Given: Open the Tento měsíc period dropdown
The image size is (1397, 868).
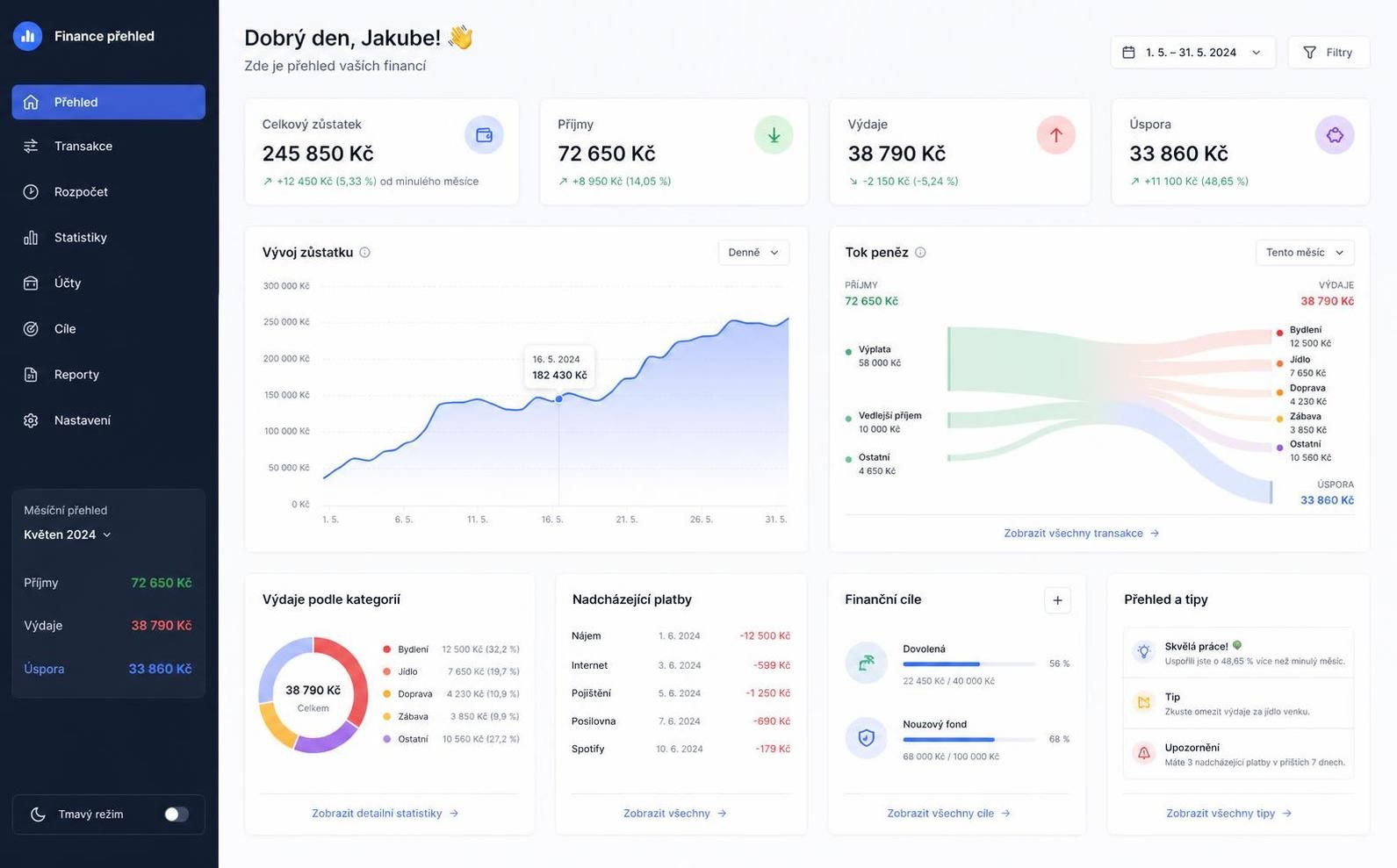Looking at the screenshot, I should click(1305, 253).
